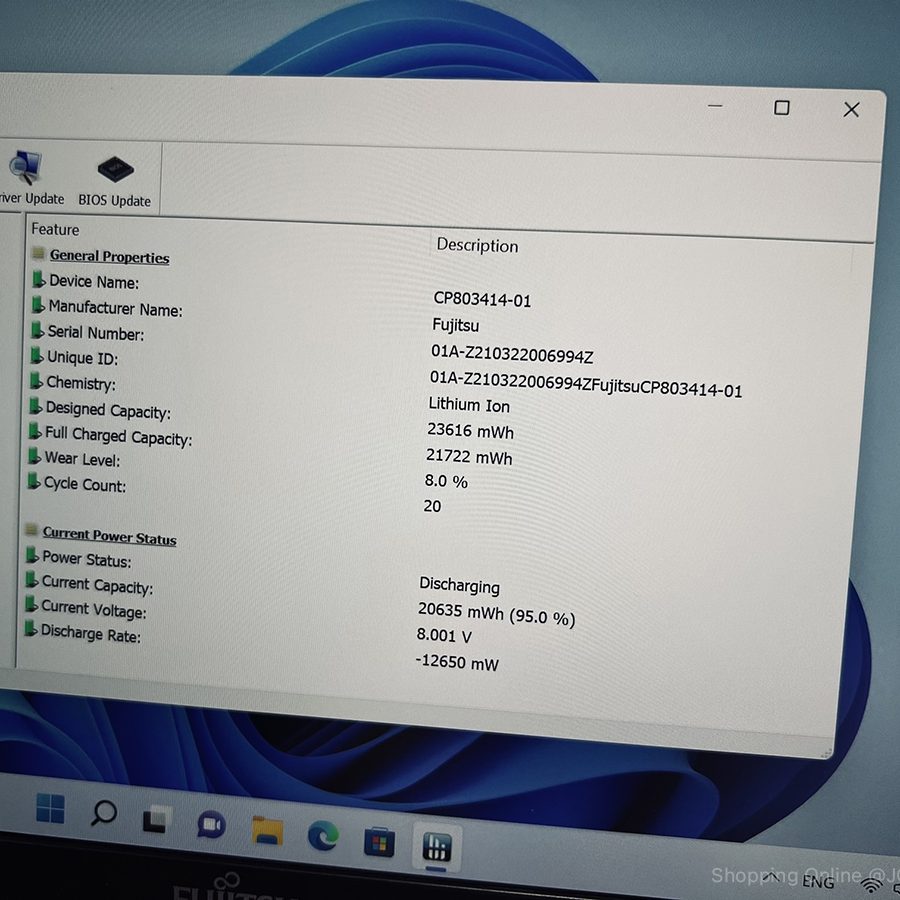Image resolution: width=900 pixels, height=900 pixels.
Task: Select the Discharge Rate row label
Action: [x=91, y=634]
